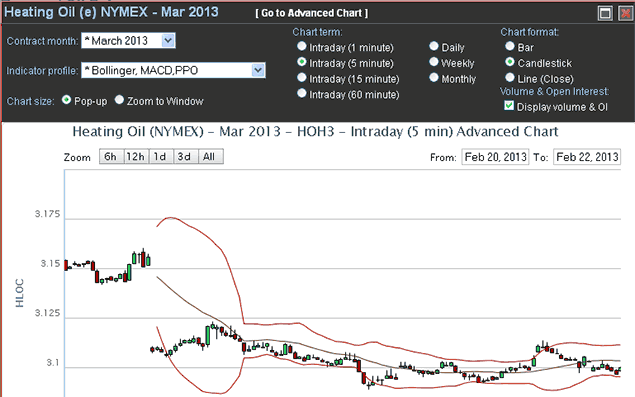Maximize the Heating Oil chart window
Viewport: 635px width, 397px height.
click(x=605, y=13)
